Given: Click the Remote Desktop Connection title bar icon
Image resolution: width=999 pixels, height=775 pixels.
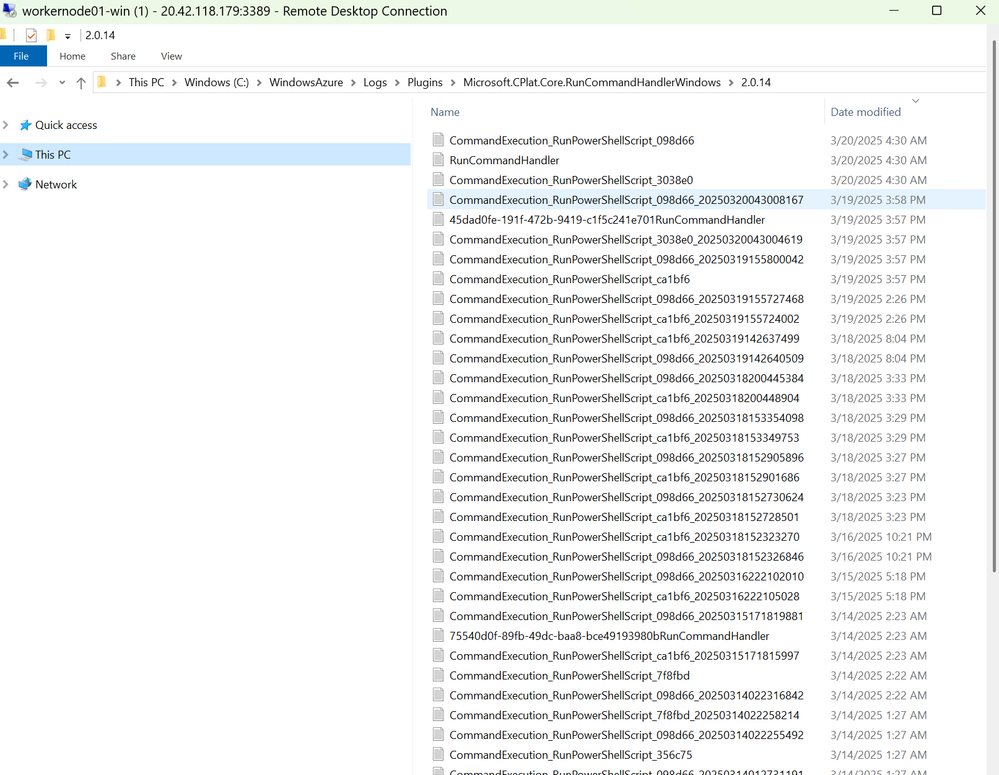Looking at the screenshot, I should click(10, 10).
